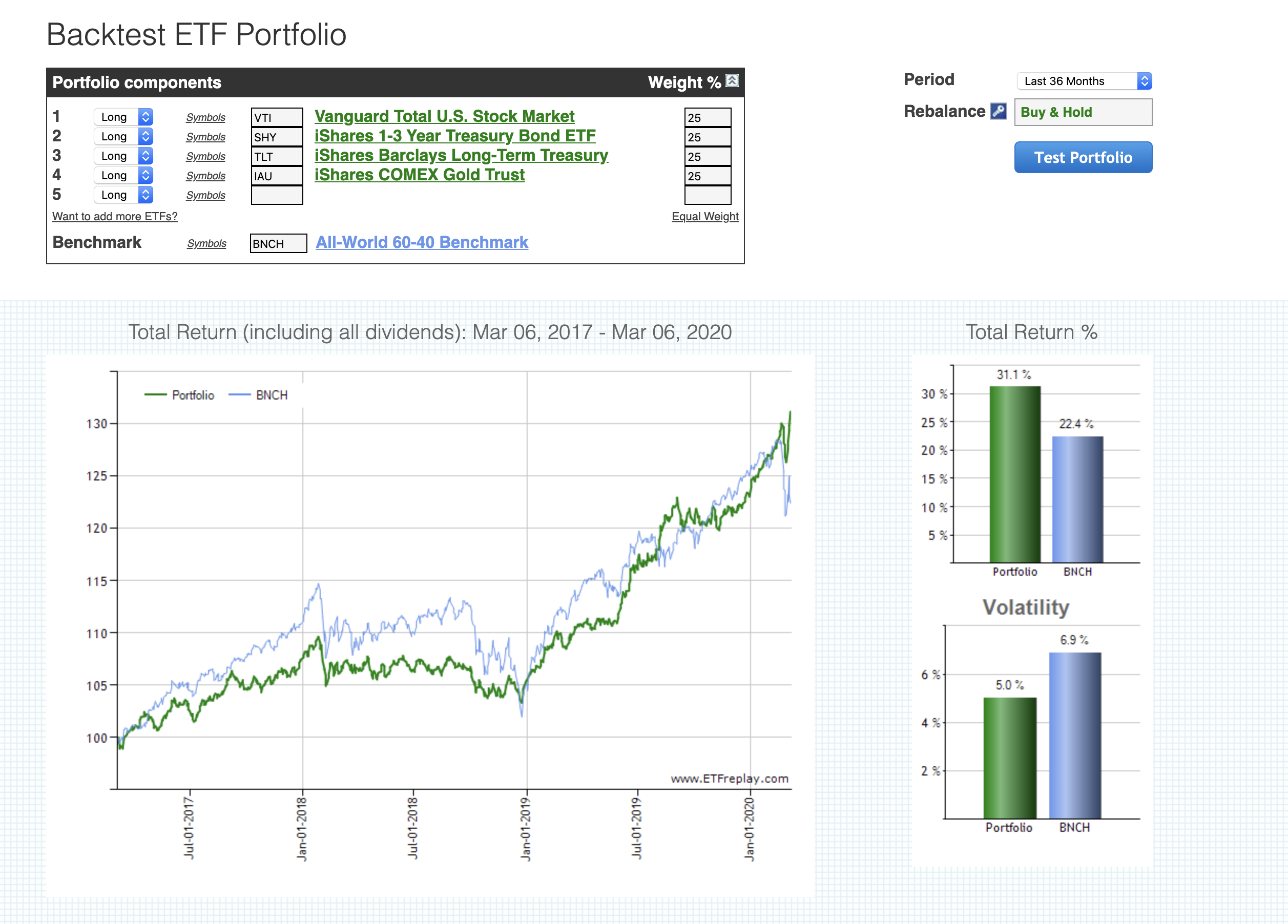Click the Symbols link in row 2

pyautogui.click(x=205, y=137)
